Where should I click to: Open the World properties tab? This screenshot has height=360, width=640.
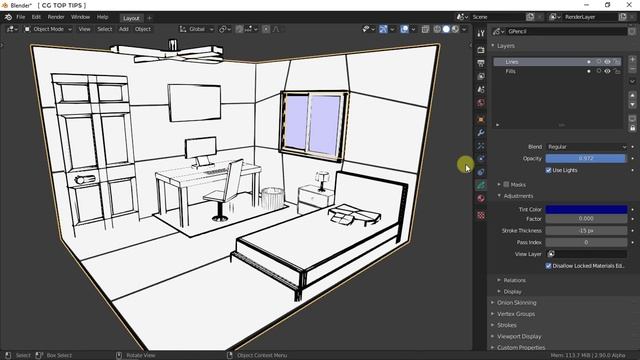pos(481,102)
